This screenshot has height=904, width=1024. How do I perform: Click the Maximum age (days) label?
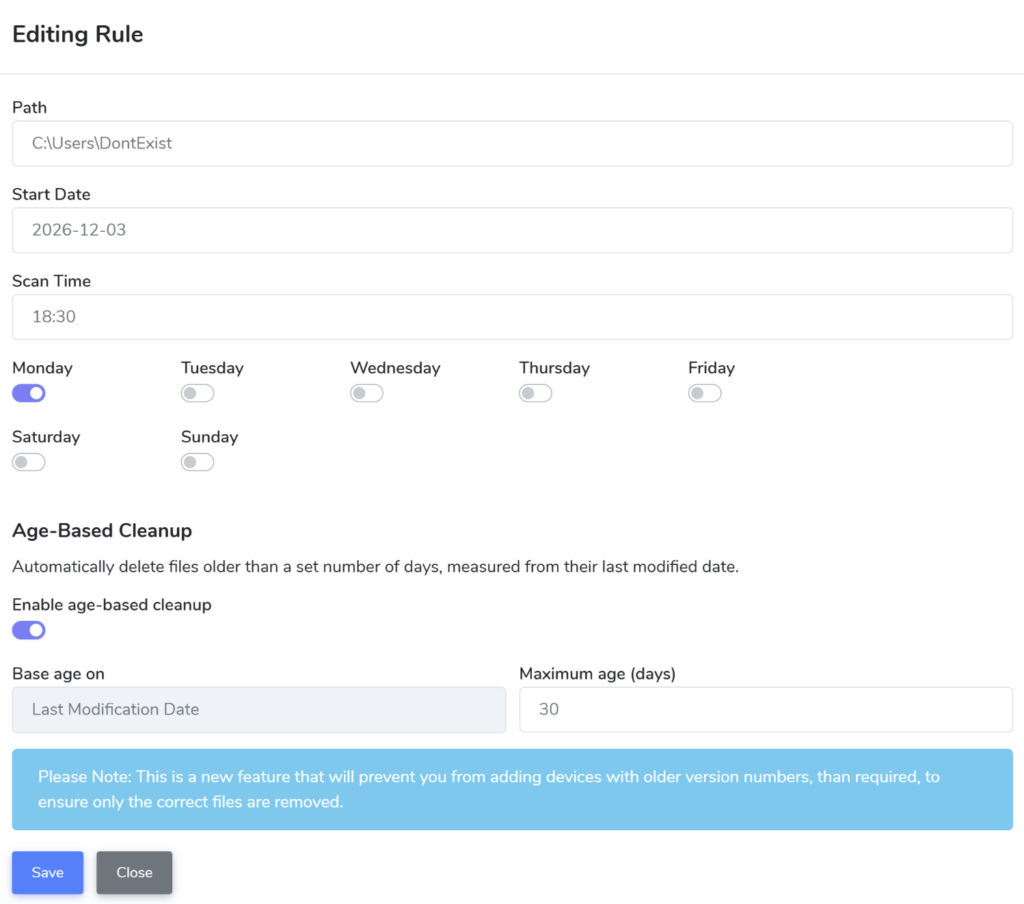[x=598, y=673]
